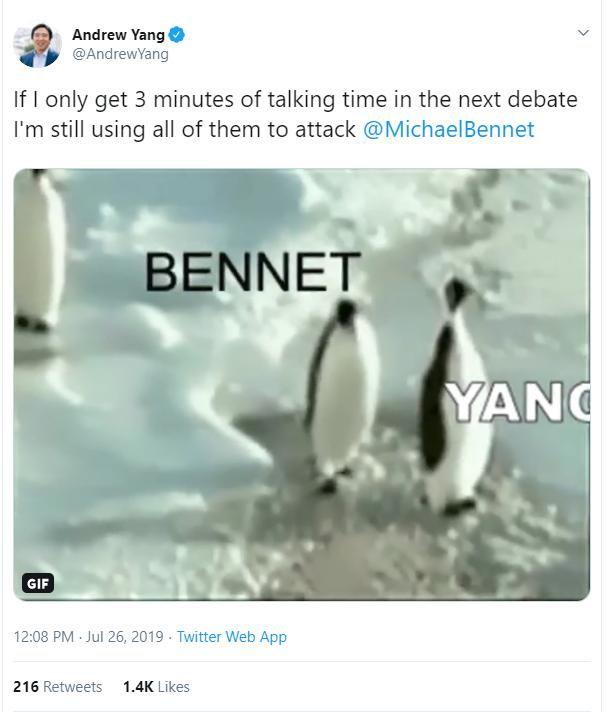The image size is (609, 712).
Task: View the 1.4K Likes list
Action: 156,687
